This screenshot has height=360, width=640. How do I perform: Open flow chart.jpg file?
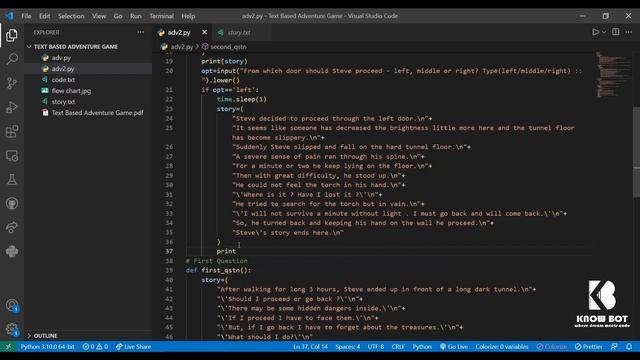tap(71, 91)
